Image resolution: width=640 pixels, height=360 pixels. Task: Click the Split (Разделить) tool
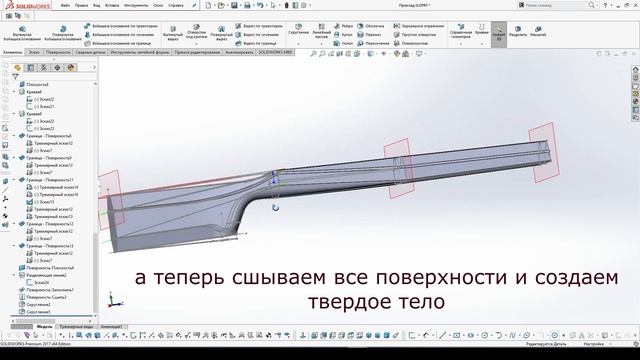click(518, 31)
